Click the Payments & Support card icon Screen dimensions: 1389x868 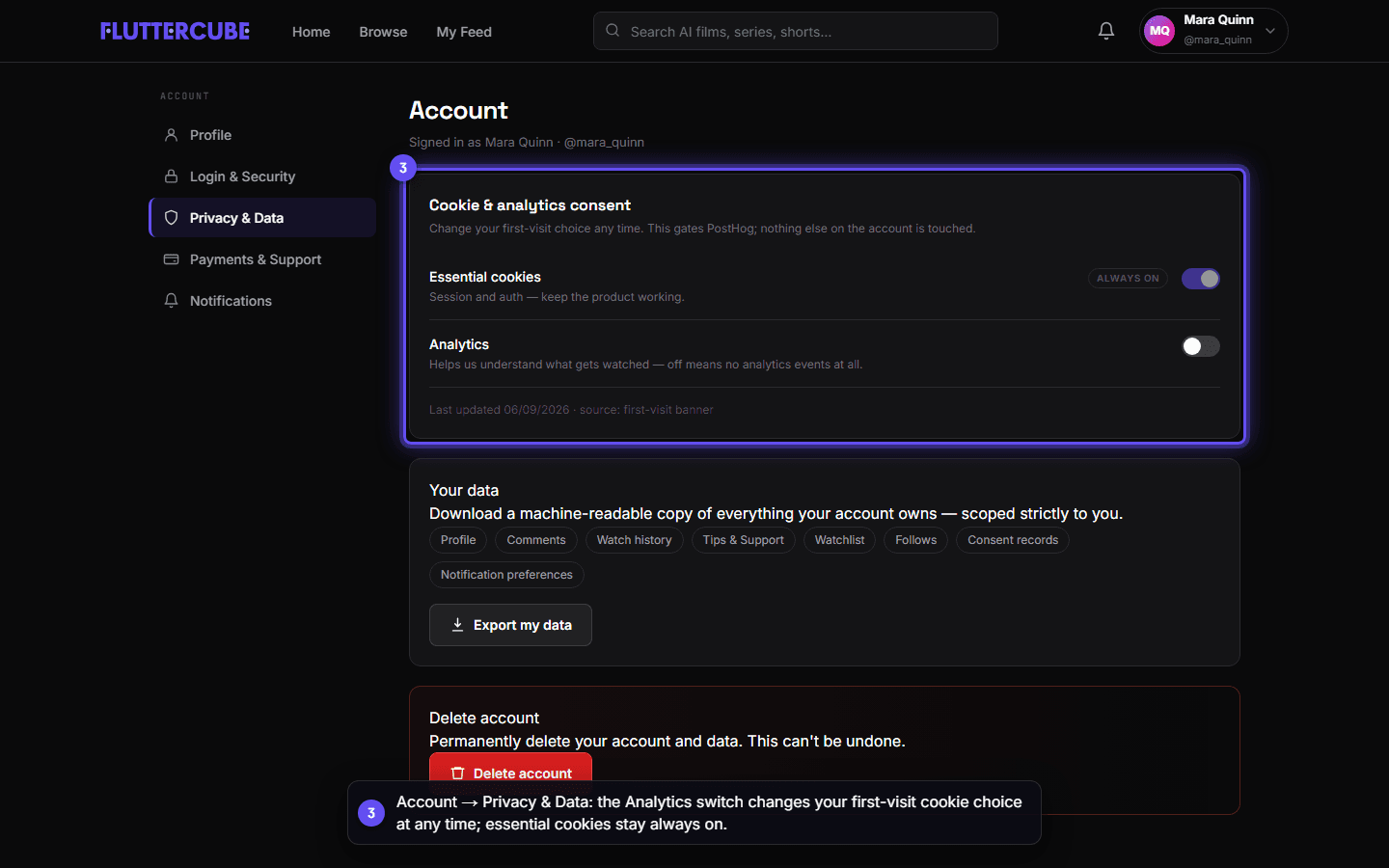(x=171, y=259)
